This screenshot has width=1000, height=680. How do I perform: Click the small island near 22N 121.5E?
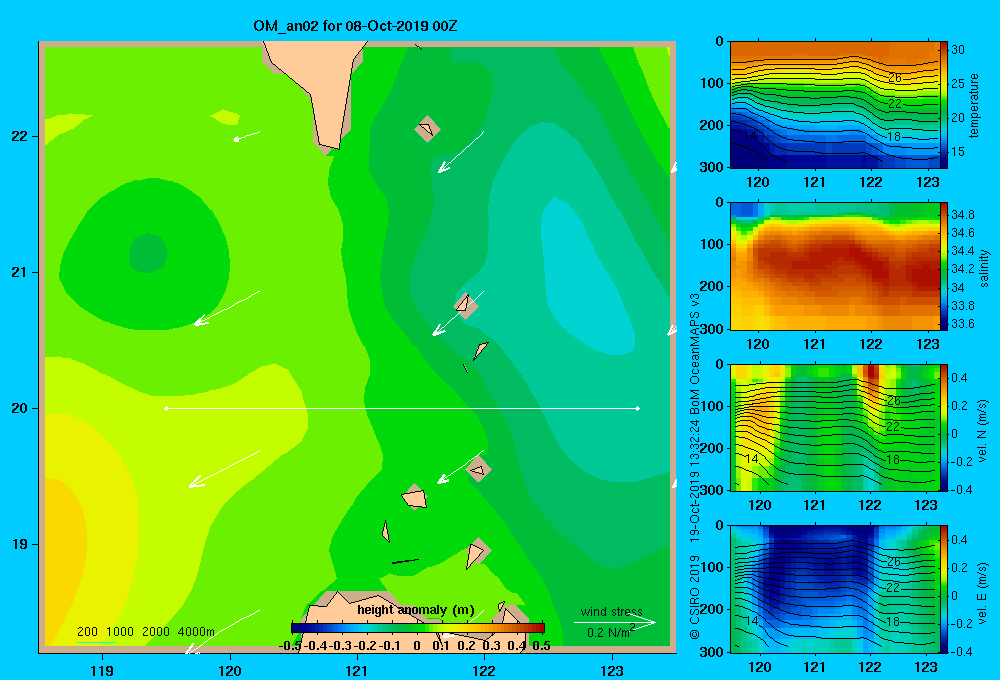click(427, 129)
